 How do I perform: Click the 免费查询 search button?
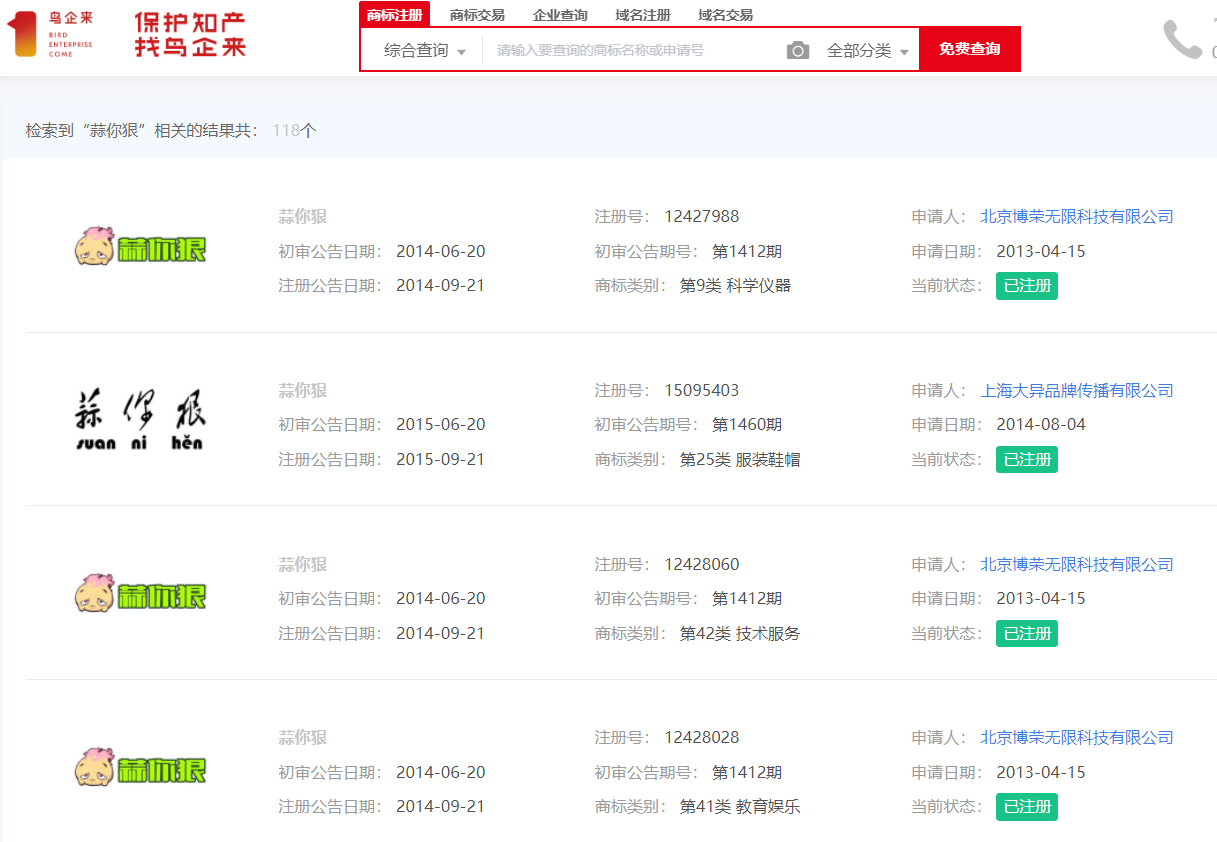[970, 49]
